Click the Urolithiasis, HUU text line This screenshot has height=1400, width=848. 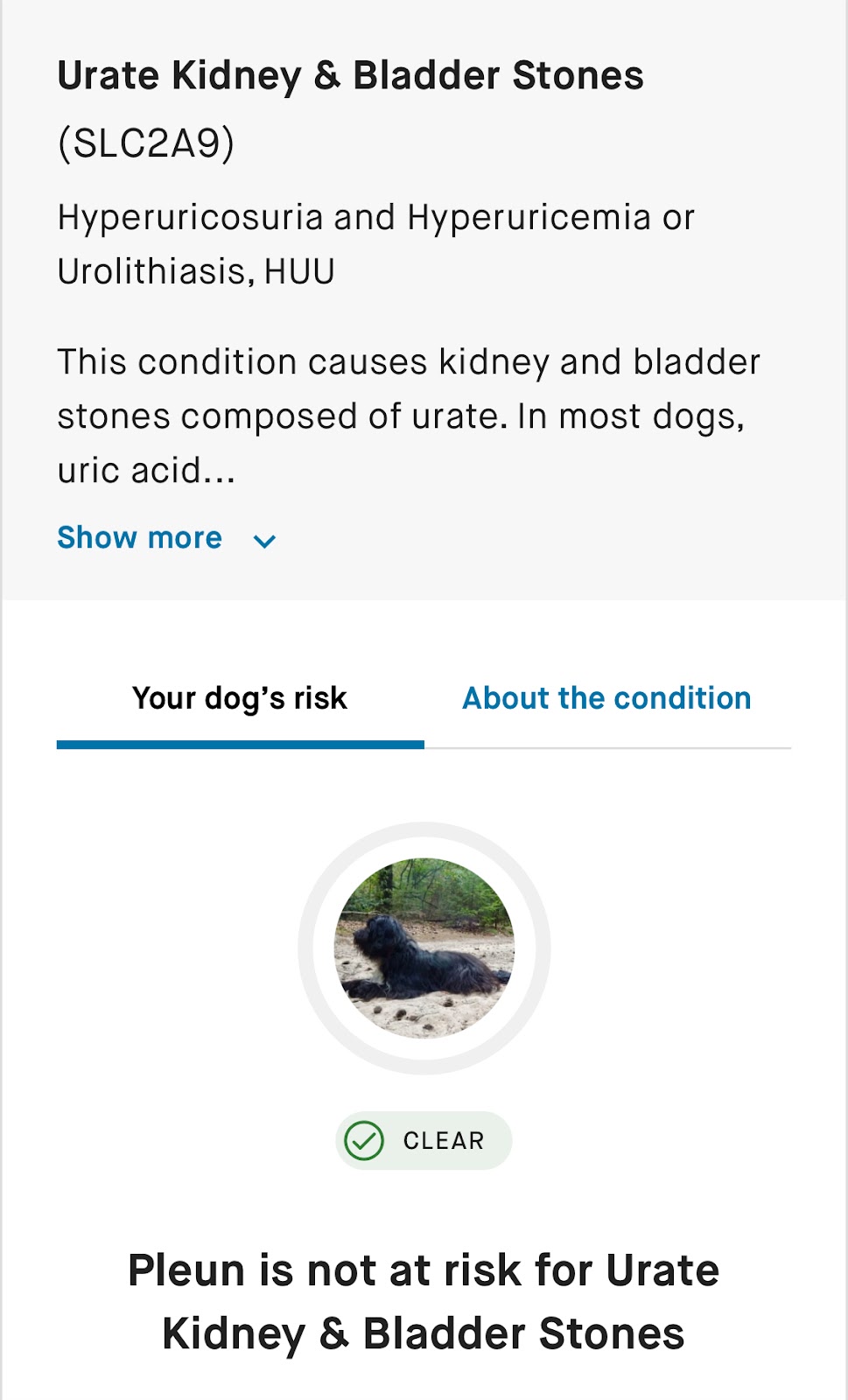196,272
